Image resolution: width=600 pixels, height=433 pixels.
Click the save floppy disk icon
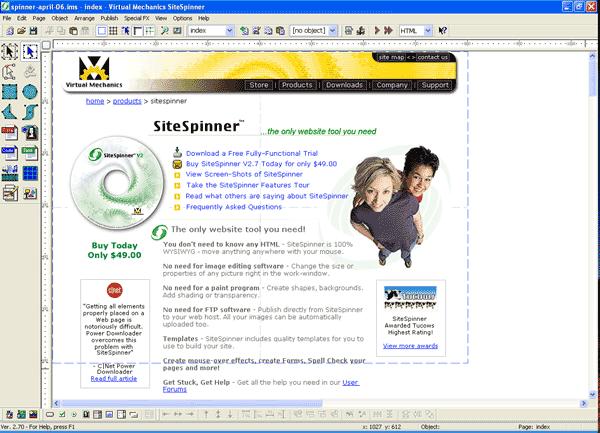(33, 31)
